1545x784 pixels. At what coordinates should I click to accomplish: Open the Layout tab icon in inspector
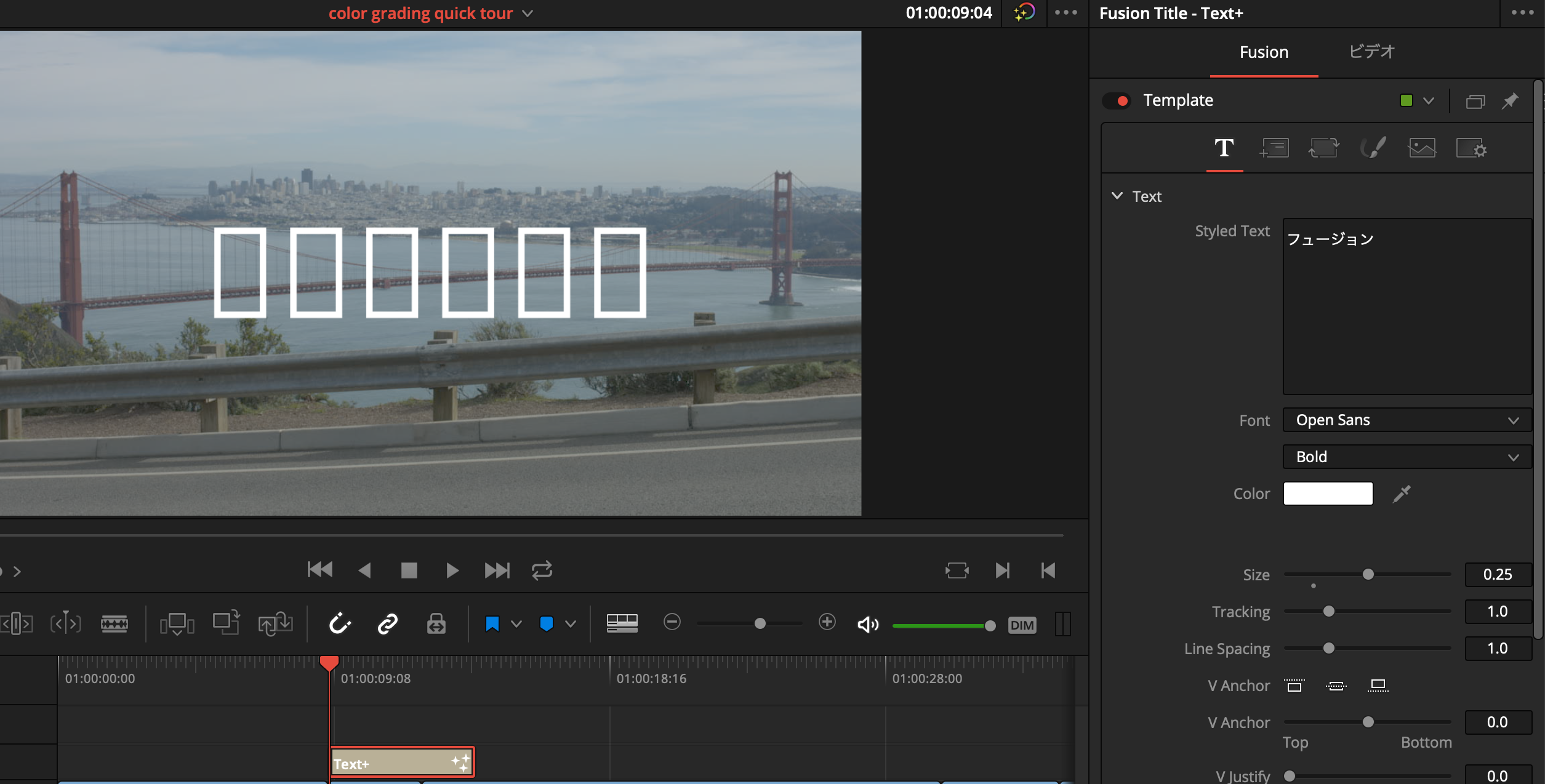(1274, 148)
